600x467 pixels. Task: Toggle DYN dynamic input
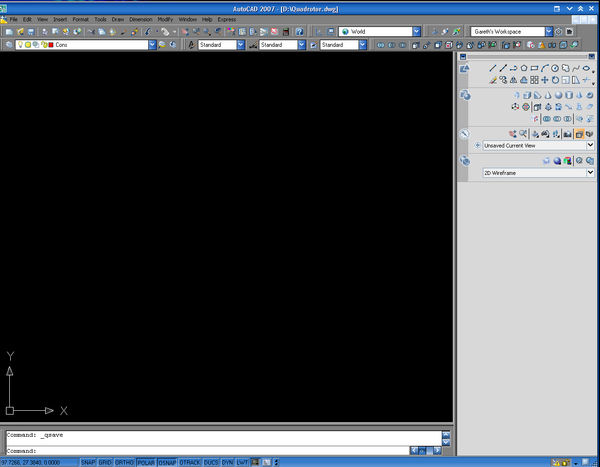pyautogui.click(x=227, y=462)
